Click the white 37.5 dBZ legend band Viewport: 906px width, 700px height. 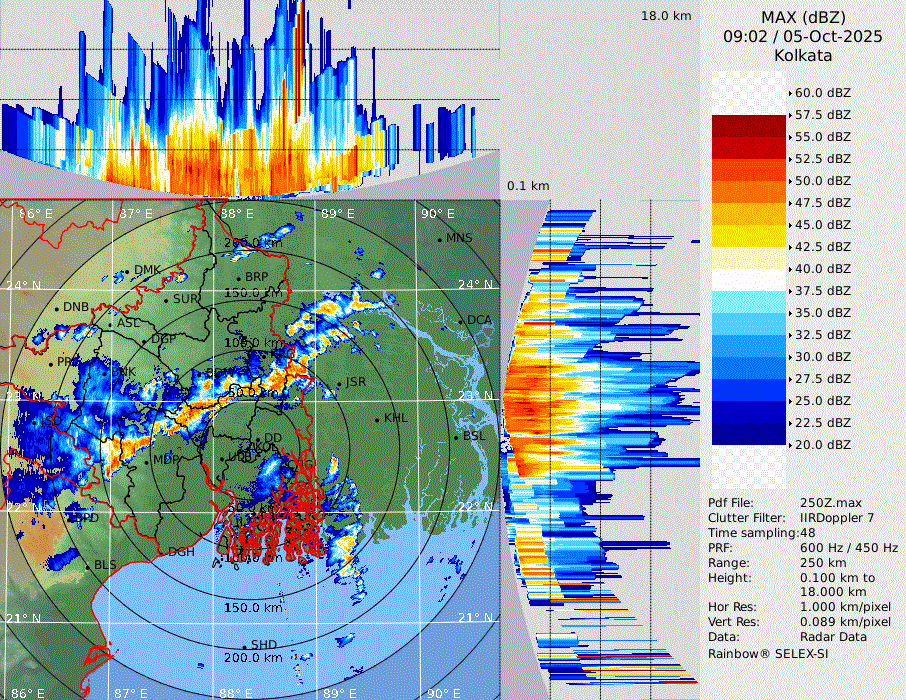click(x=749, y=280)
